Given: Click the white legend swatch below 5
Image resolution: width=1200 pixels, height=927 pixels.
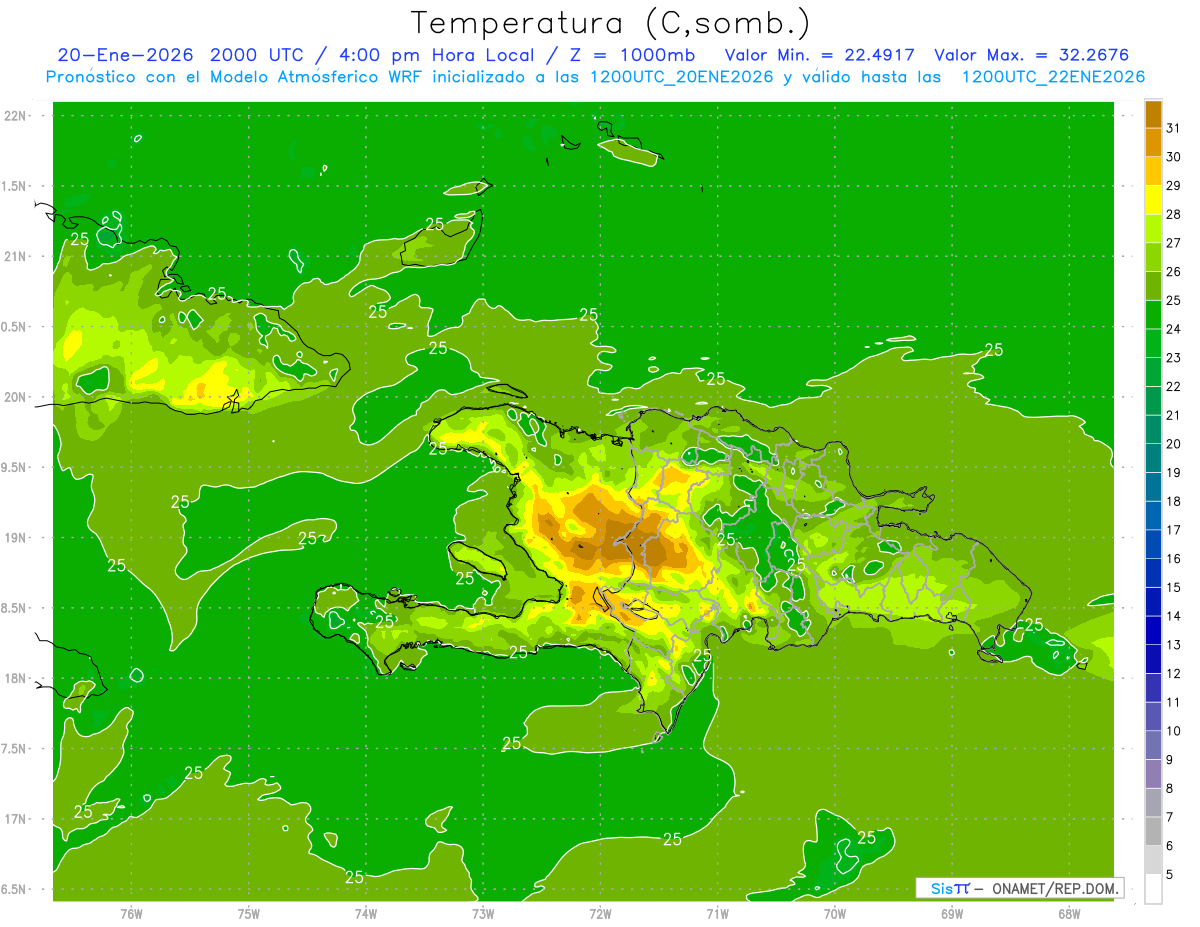Looking at the screenshot, I should 1153,889.
